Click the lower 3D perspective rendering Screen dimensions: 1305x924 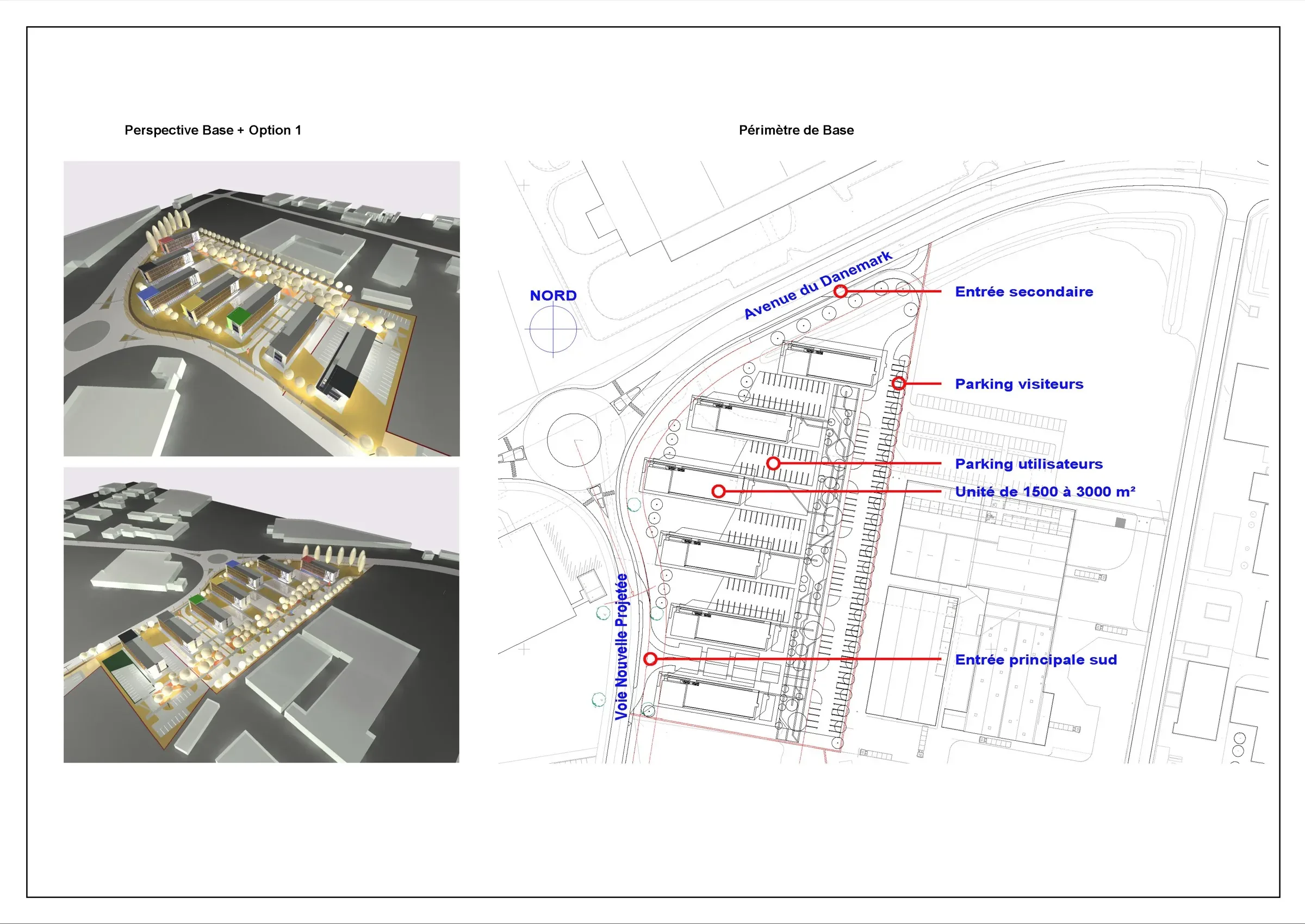tap(261, 615)
